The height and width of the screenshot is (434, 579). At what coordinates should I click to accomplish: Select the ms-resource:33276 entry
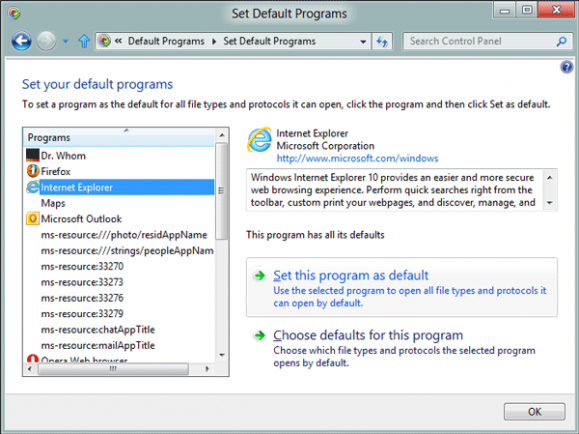click(82, 298)
